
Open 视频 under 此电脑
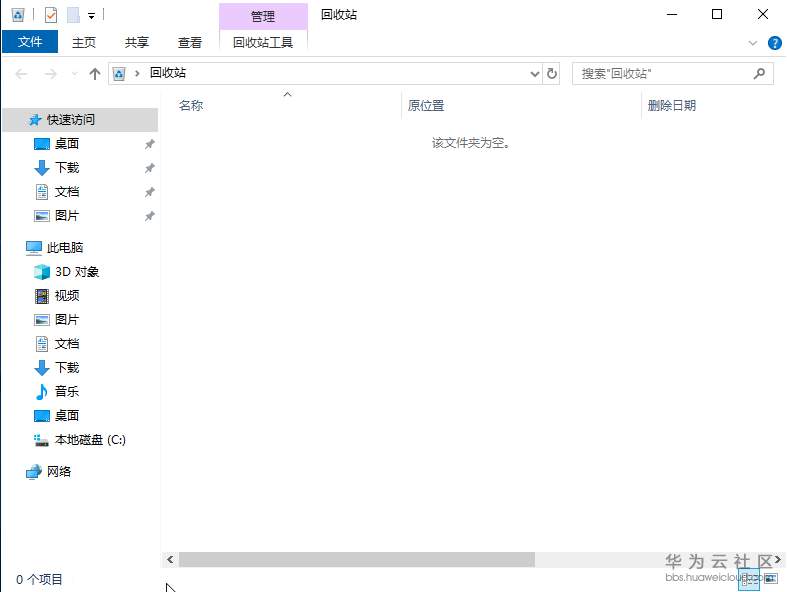67,296
